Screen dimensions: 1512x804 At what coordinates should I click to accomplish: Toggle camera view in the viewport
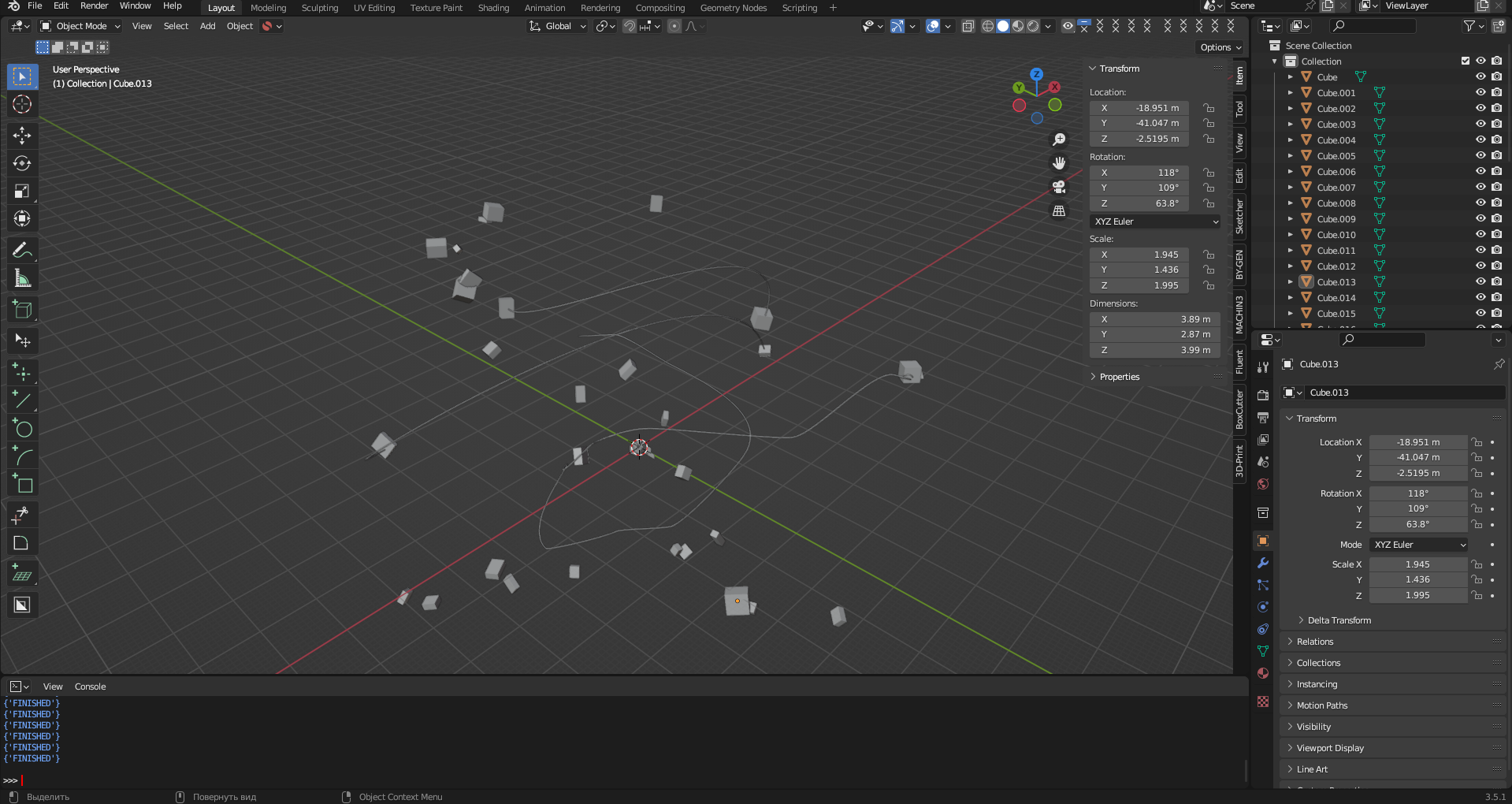point(1059,187)
